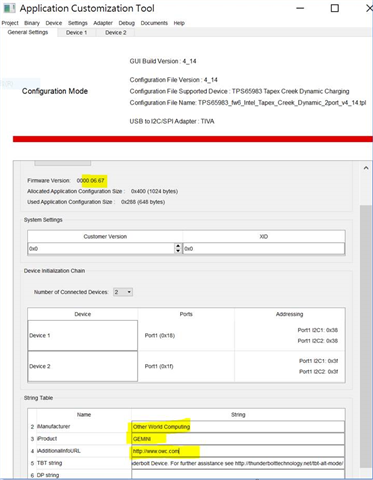This screenshot has height=480, width=373.
Task: Click the Ports column header
Action: tap(186, 314)
